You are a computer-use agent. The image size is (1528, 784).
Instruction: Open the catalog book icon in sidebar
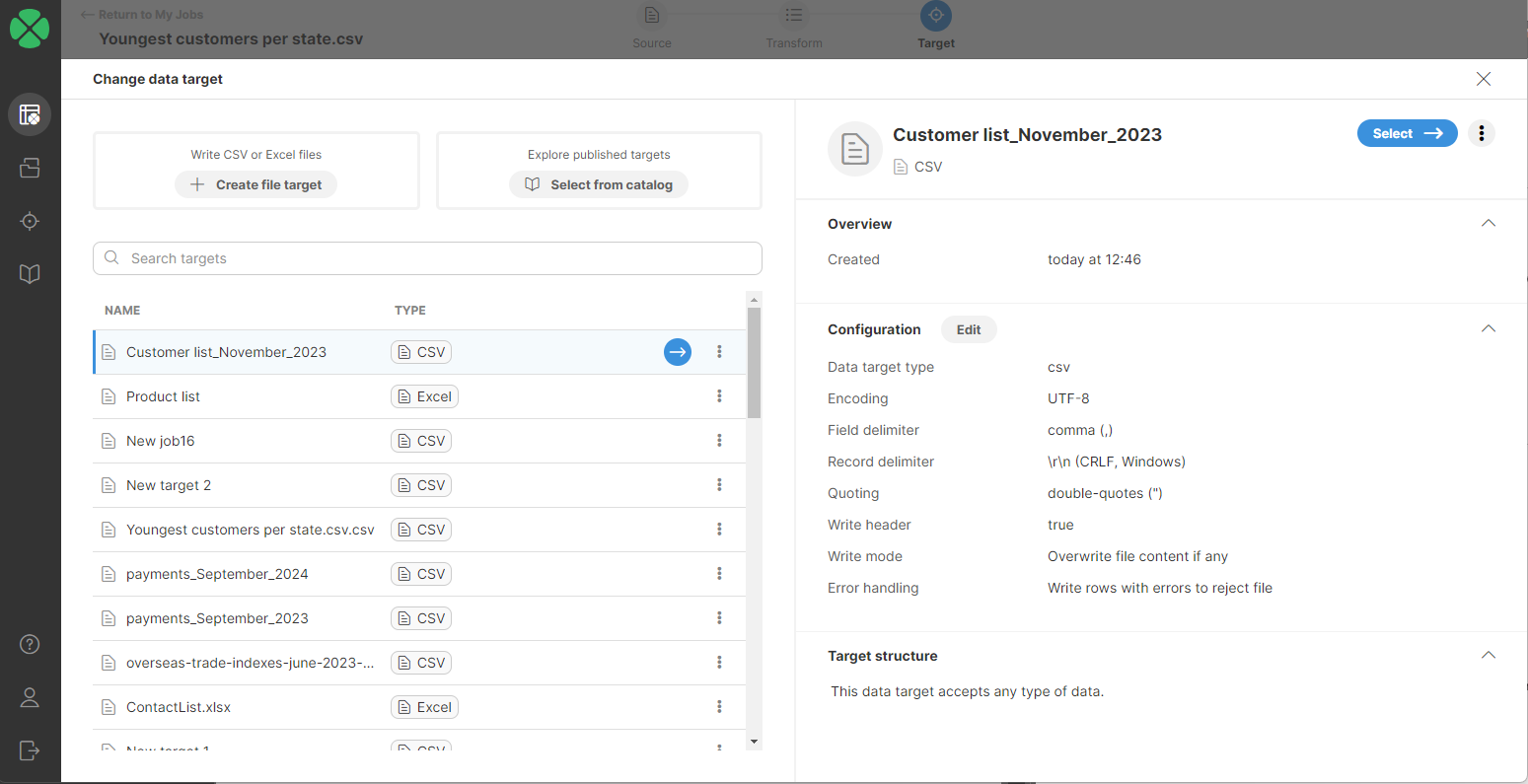pos(30,274)
